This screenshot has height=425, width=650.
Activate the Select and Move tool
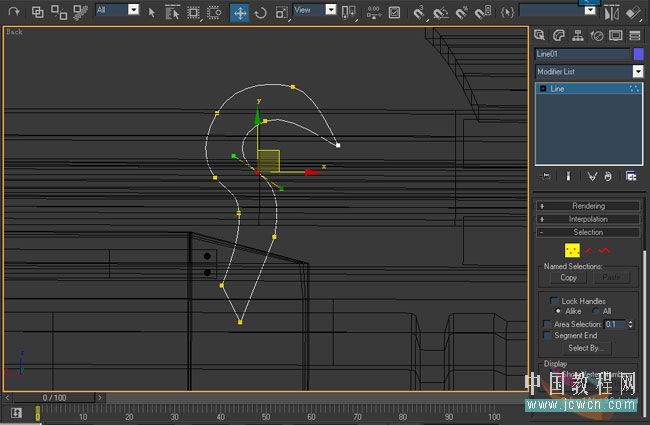pyautogui.click(x=240, y=13)
